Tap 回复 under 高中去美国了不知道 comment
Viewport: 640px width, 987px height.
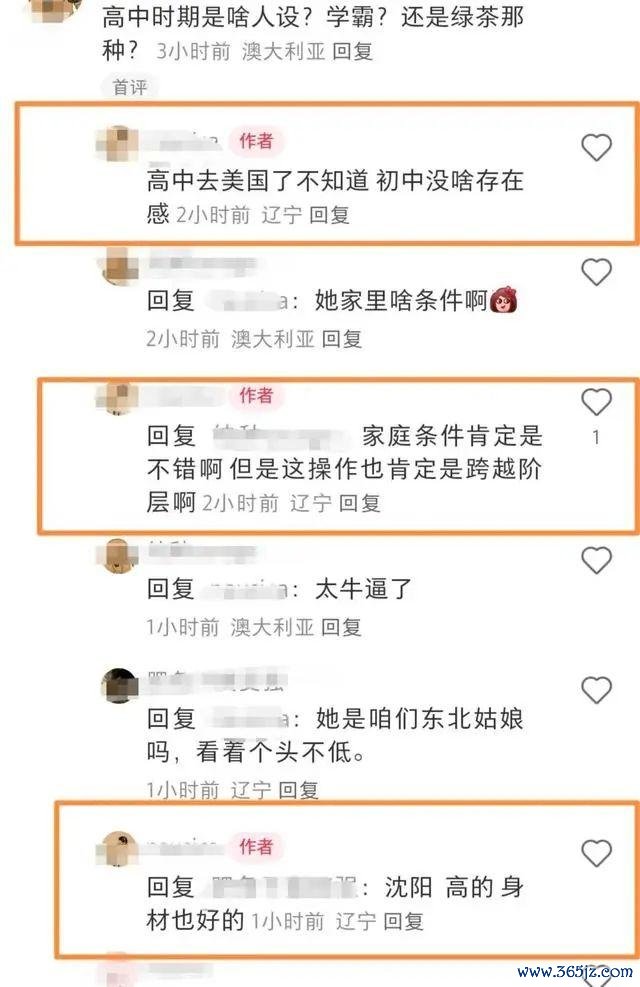329,215
